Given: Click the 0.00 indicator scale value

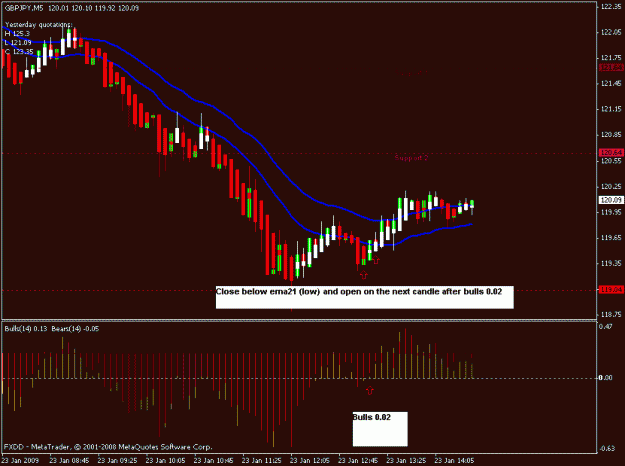Looking at the screenshot, I should (x=606, y=378).
